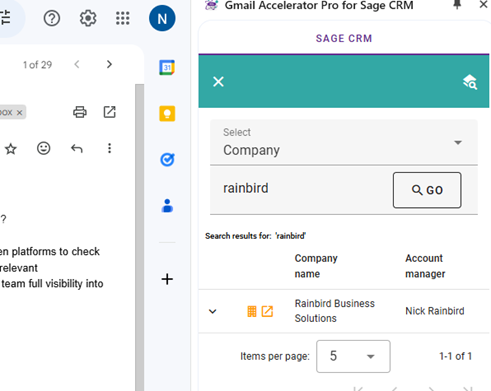
Task: Add emoji reaction to email
Action: tap(44, 148)
